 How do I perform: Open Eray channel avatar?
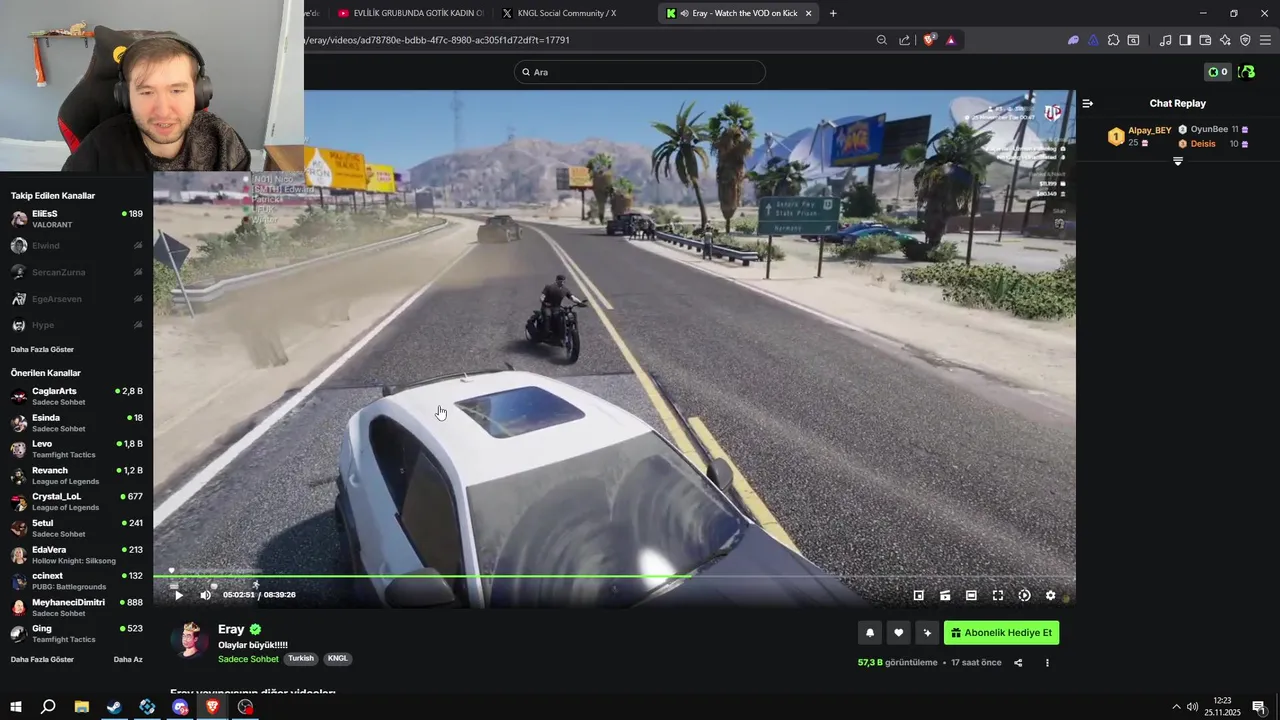pyautogui.click(x=190, y=641)
